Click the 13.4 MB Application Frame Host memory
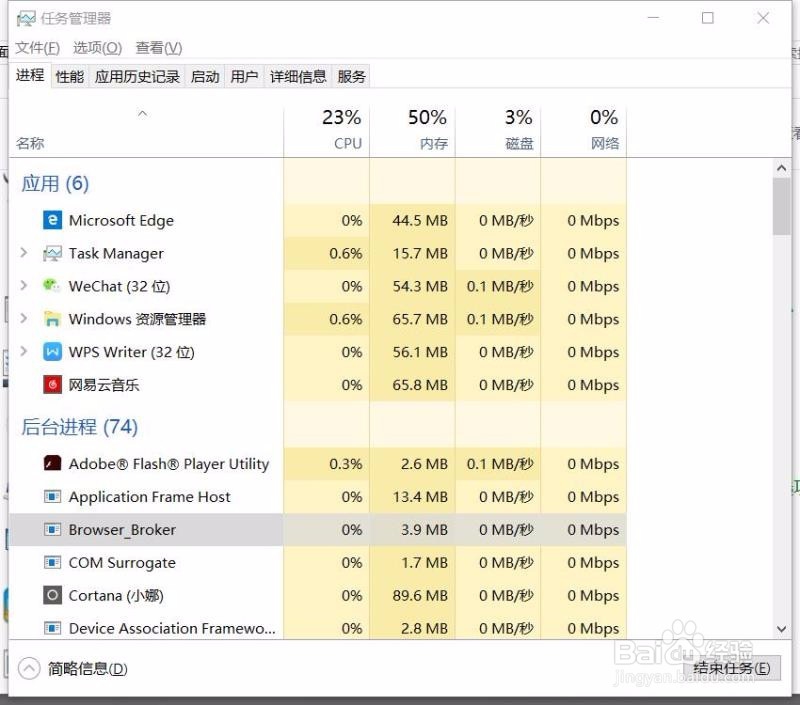The height and width of the screenshot is (705, 800). 420,497
